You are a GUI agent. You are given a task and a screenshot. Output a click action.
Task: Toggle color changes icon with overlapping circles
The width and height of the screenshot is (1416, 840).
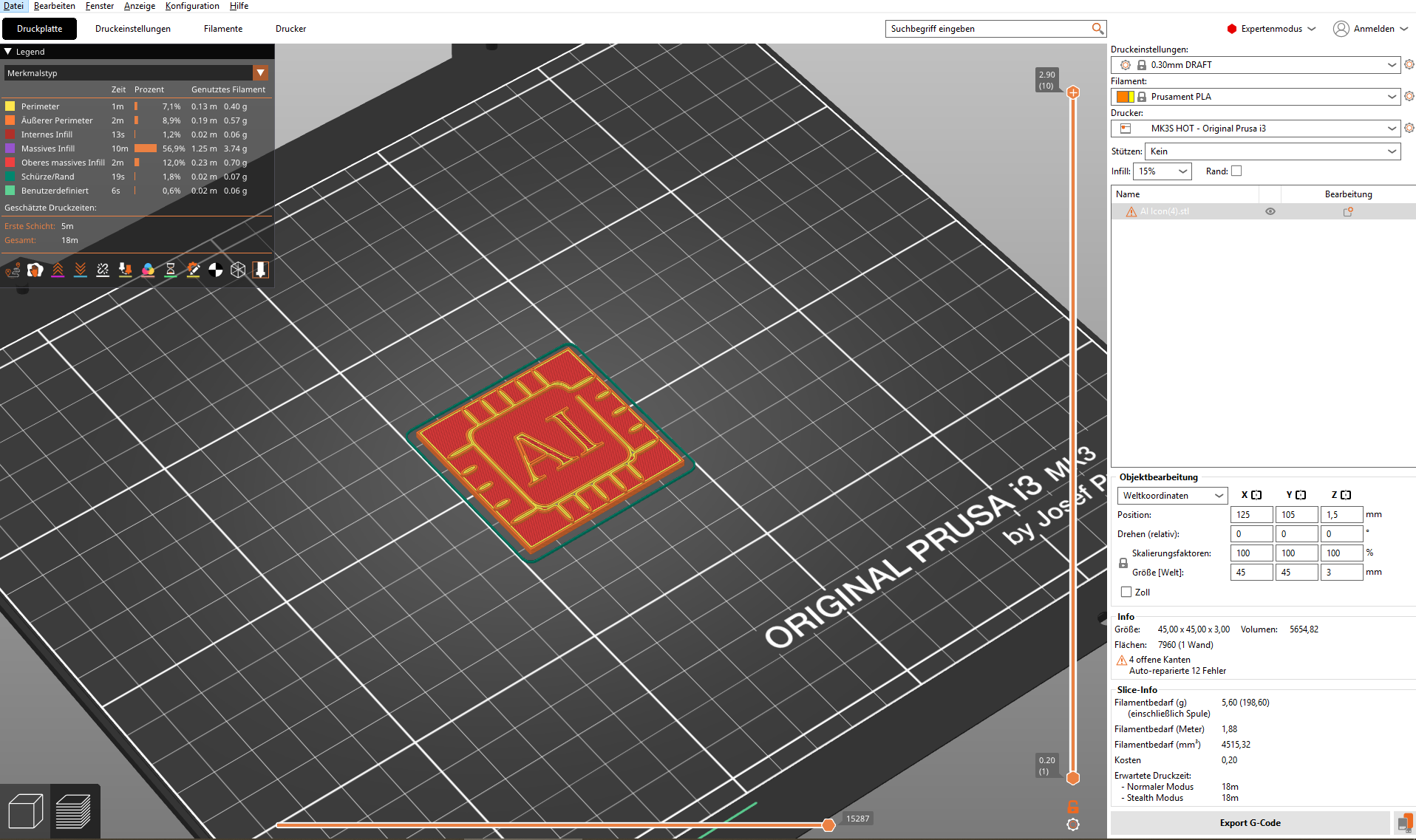click(148, 270)
